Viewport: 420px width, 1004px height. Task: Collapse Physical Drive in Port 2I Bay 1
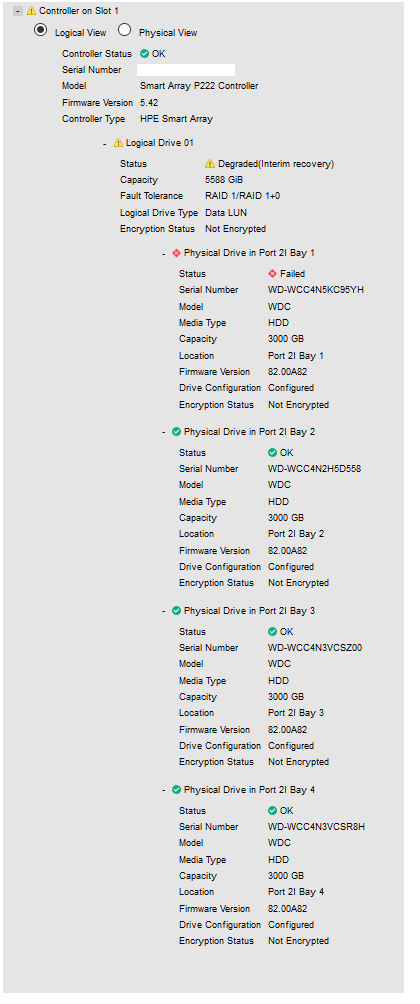[x=164, y=254]
